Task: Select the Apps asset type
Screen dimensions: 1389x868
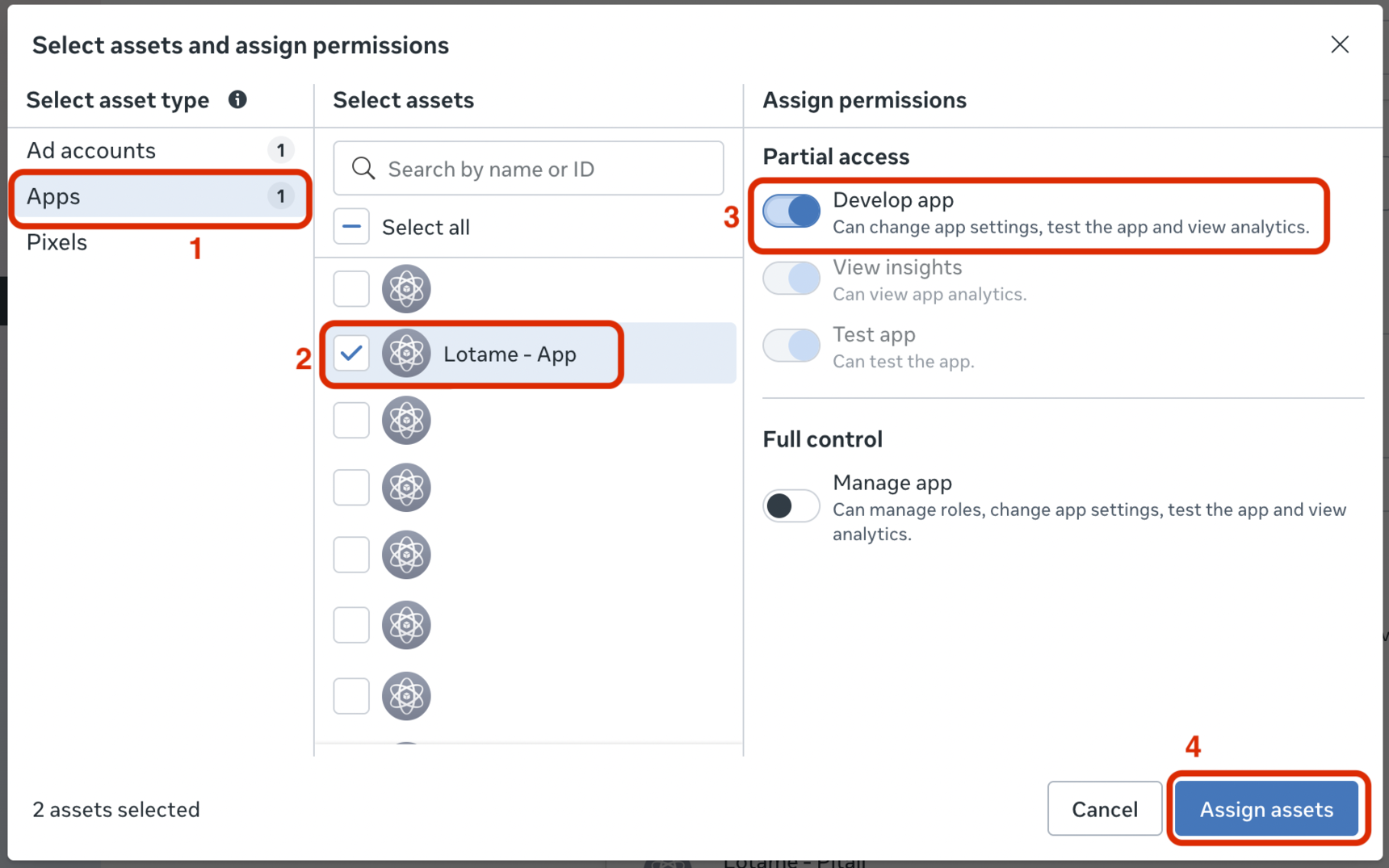Action: point(53,196)
